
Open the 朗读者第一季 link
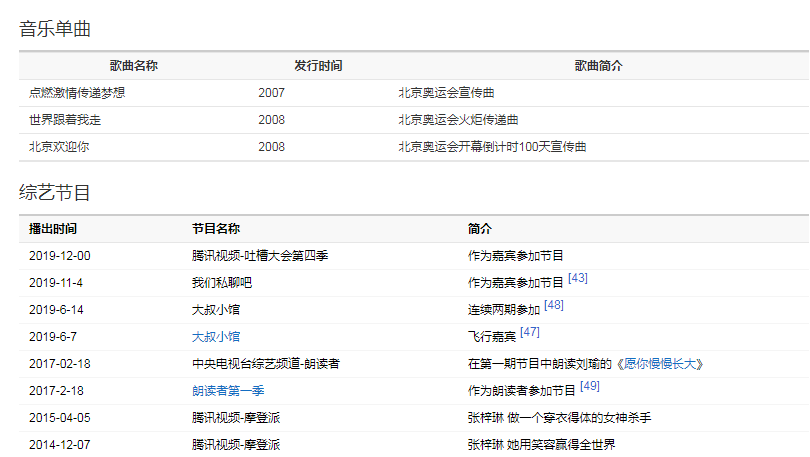click(x=230, y=391)
